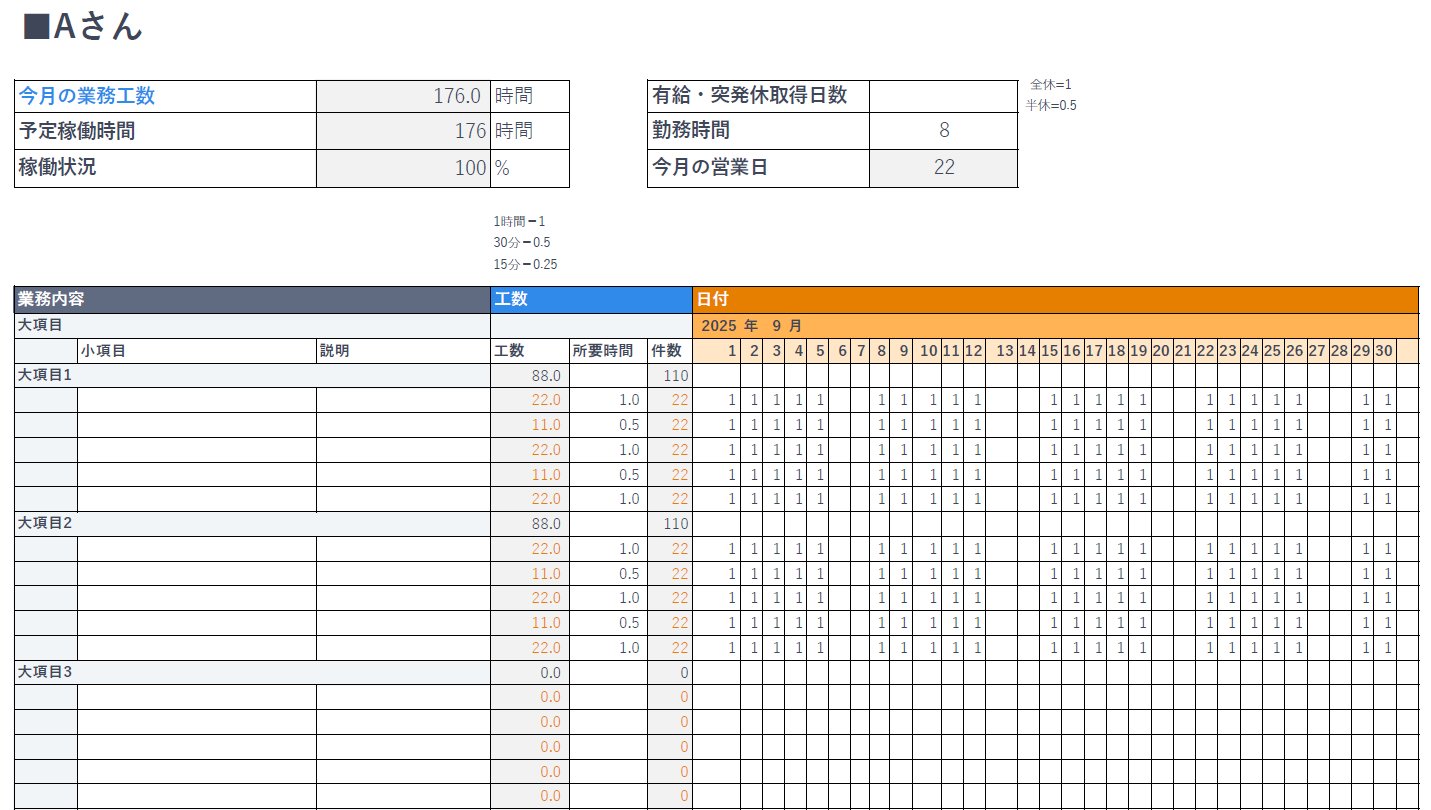Screen dimensions: 1431x810
Task: Select the 2025 年 9 月 cell
Action: tap(752, 326)
